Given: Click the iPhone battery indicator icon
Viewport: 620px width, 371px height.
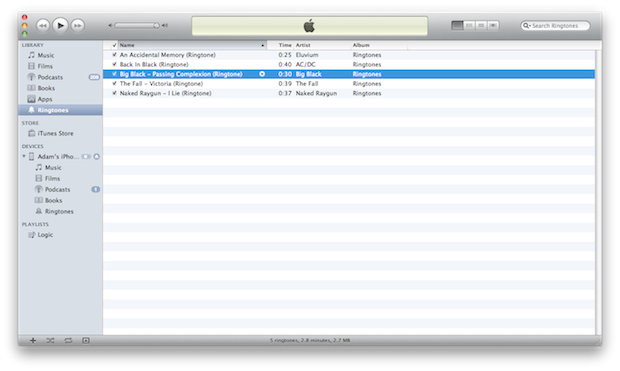Looking at the screenshot, I should click(x=86, y=157).
